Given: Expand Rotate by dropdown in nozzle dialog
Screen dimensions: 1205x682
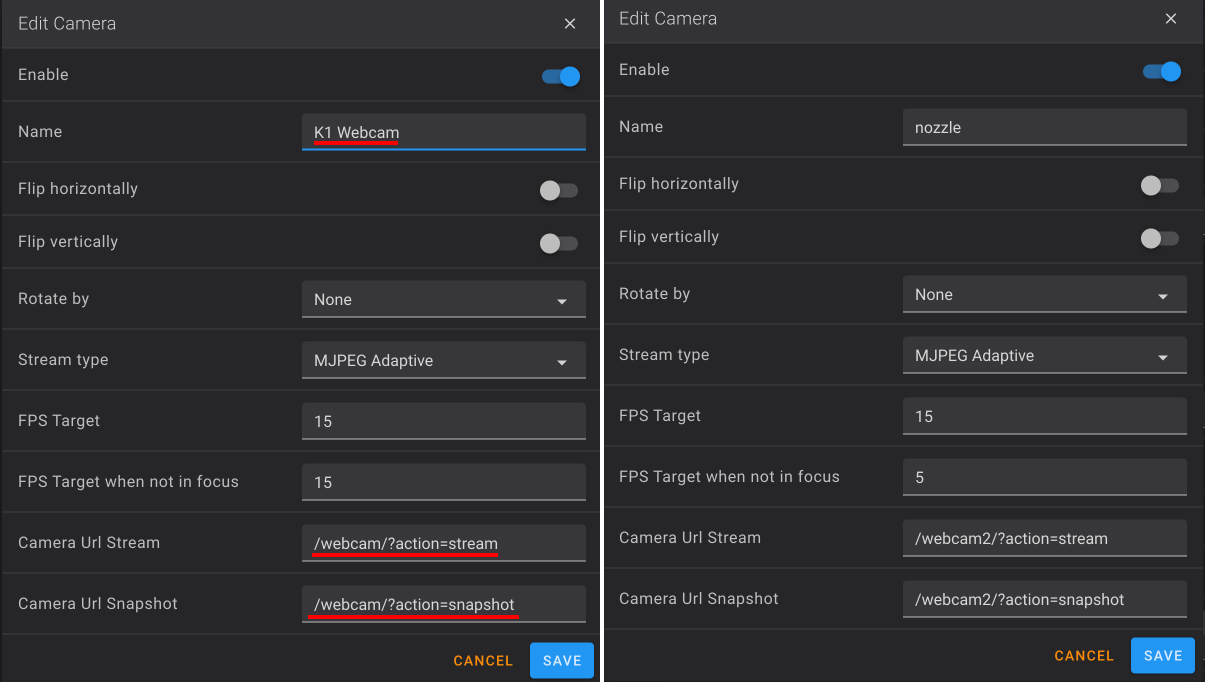Looking at the screenshot, I should click(1045, 295).
